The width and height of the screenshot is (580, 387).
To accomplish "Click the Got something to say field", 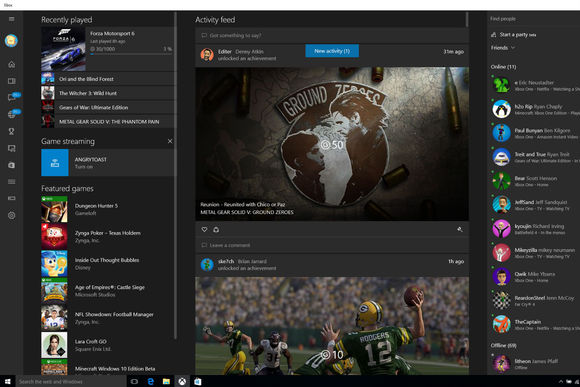I will [332, 36].
